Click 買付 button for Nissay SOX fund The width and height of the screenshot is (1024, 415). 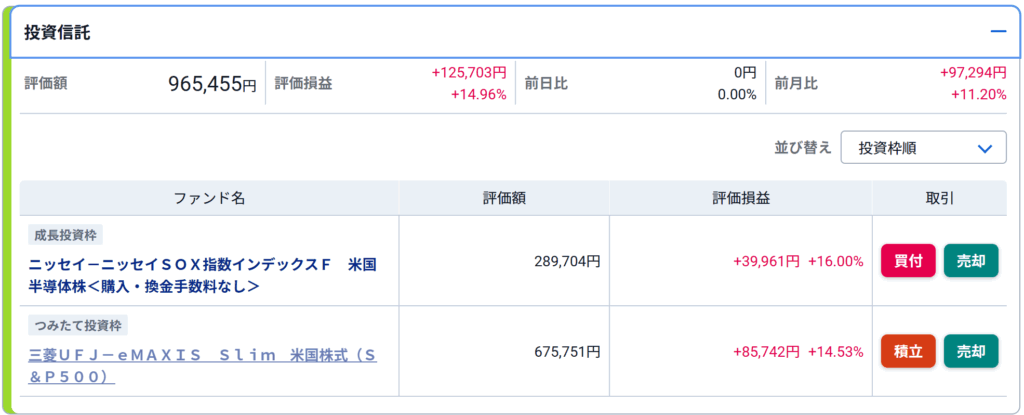click(908, 261)
